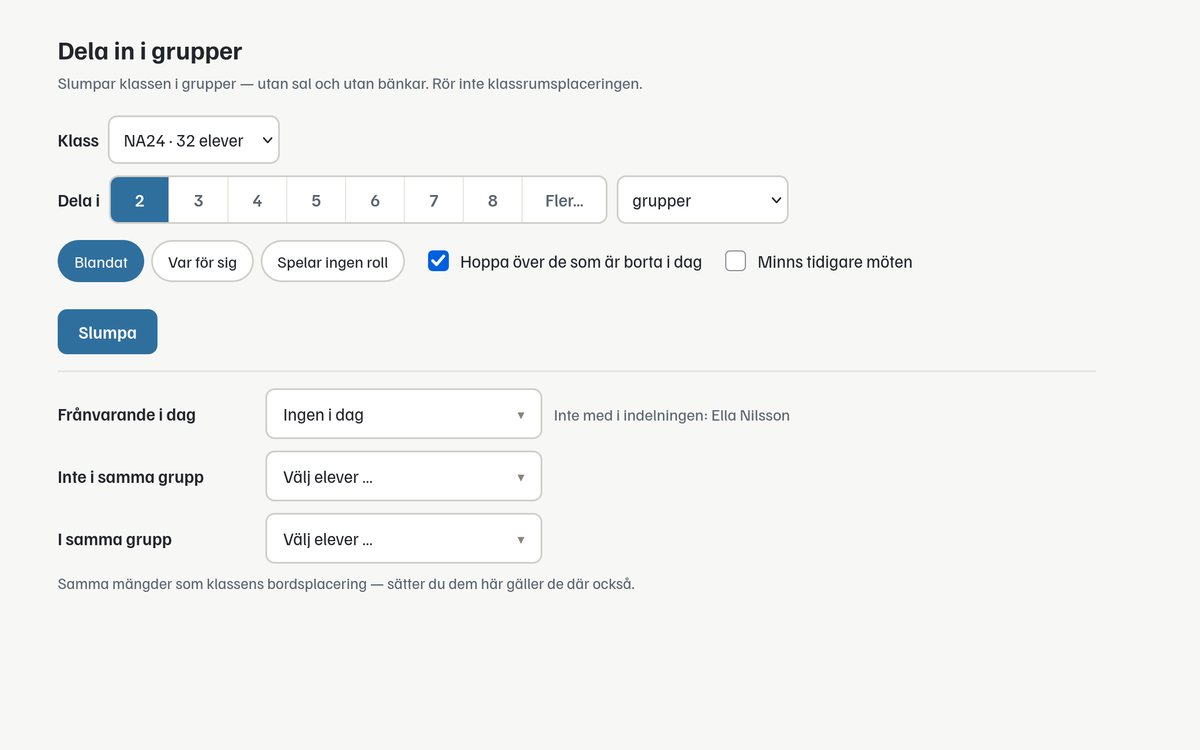Select the Var för sig pill
Image resolution: width=1200 pixels, height=750 pixels.
click(x=203, y=262)
